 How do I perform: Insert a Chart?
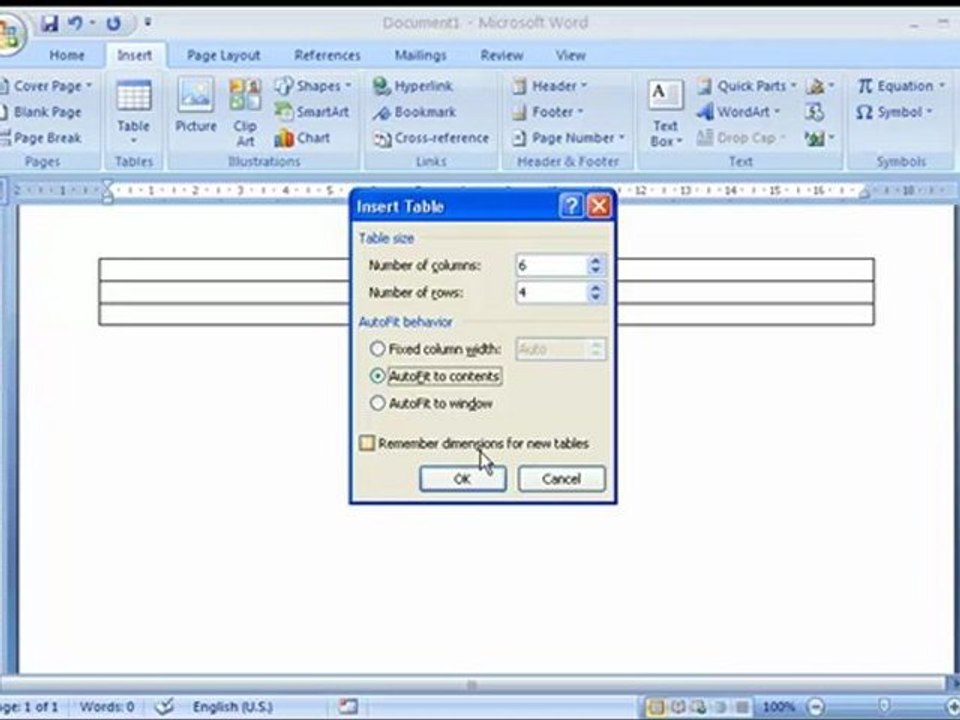[302, 138]
